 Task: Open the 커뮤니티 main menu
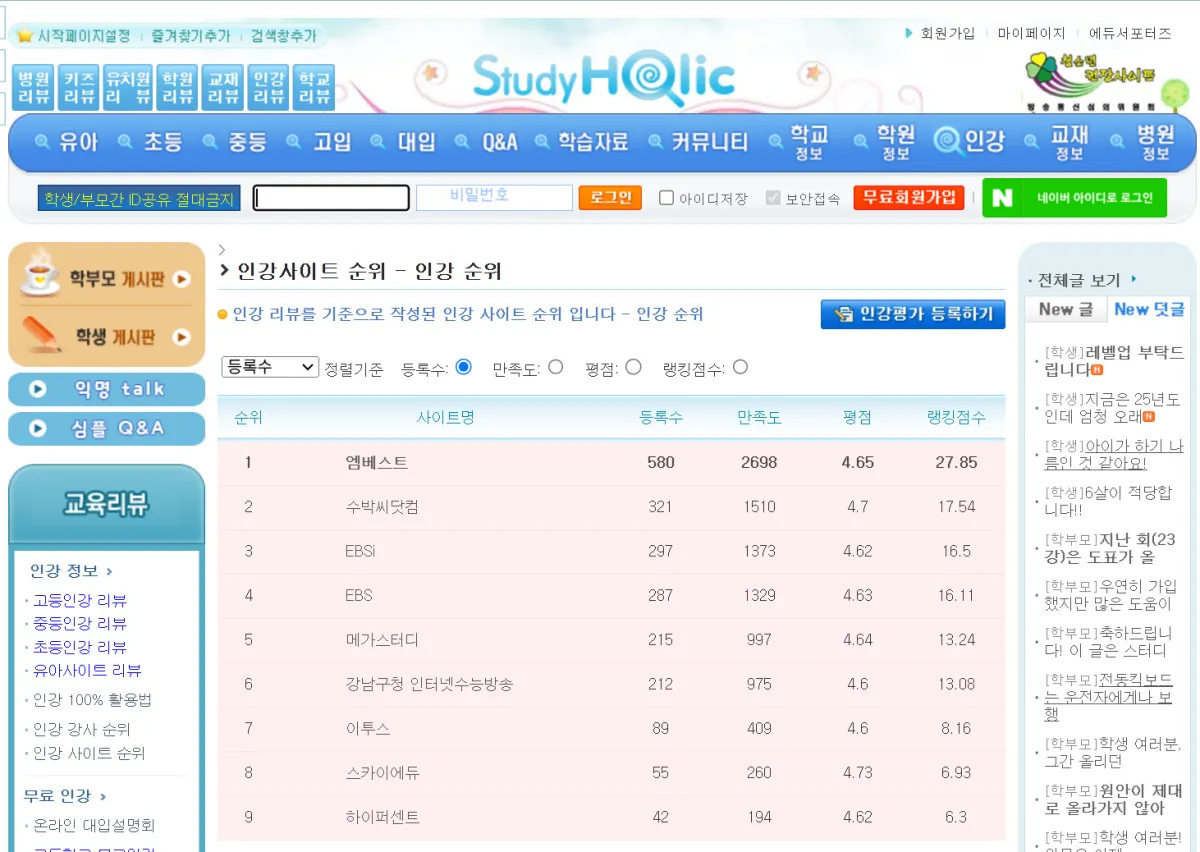(x=710, y=142)
